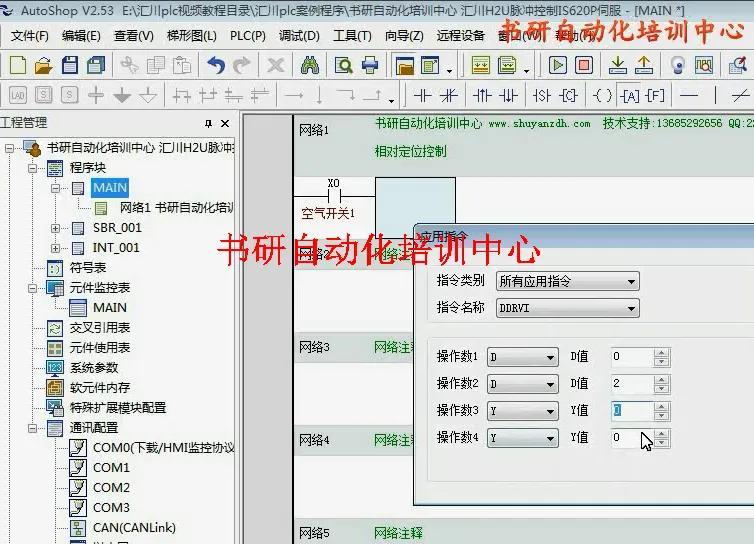754x544 pixels.
Task: Collapse the 元件监控表 node
Action: pyautogui.click(x=32, y=288)
